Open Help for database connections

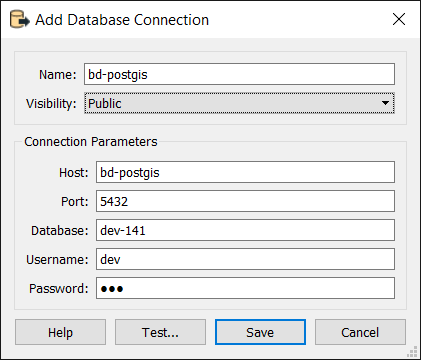pyautogui.click(x=60, y=332)
